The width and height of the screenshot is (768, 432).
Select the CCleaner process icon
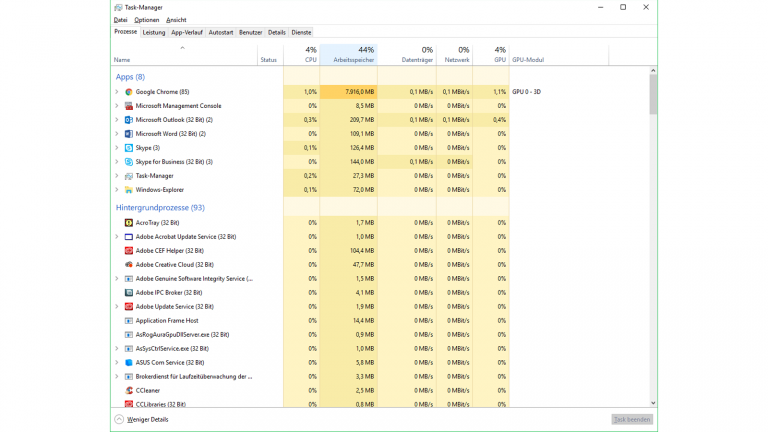coord(129,391)
